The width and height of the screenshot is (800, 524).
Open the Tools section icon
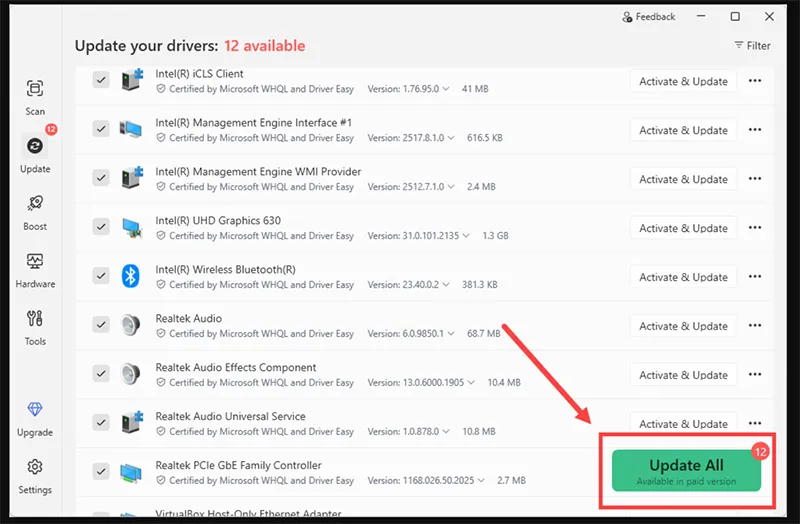tap(35, 325)
